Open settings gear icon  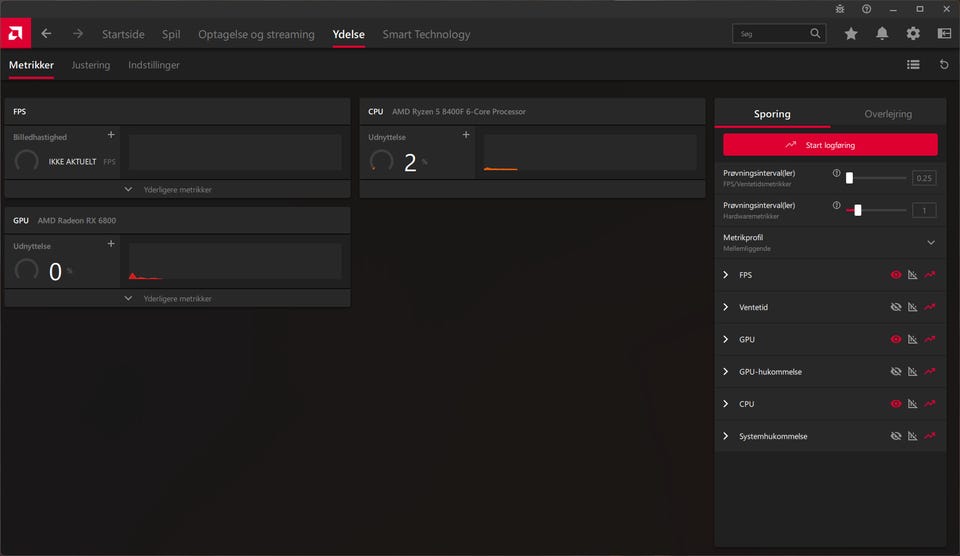[913, 34]
